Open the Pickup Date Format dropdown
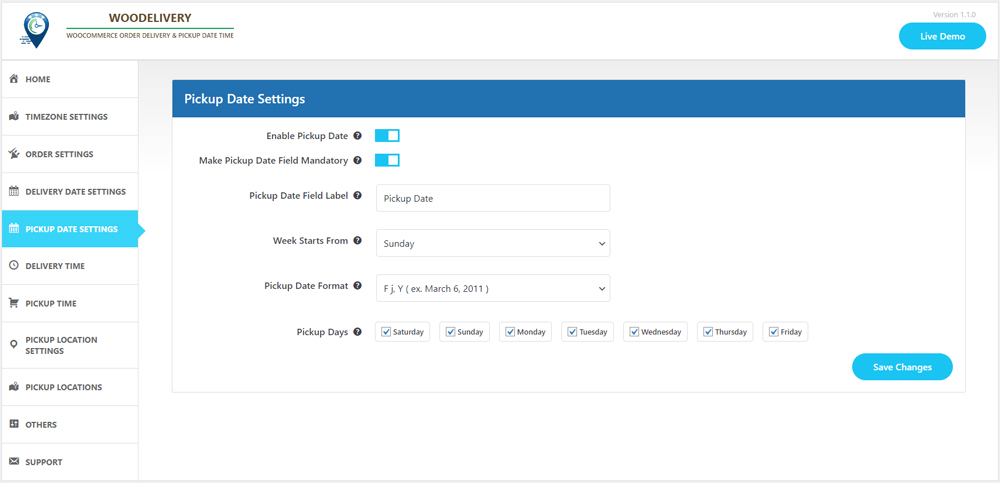This screenshot has height=483, width=1000. pos(493,288)
